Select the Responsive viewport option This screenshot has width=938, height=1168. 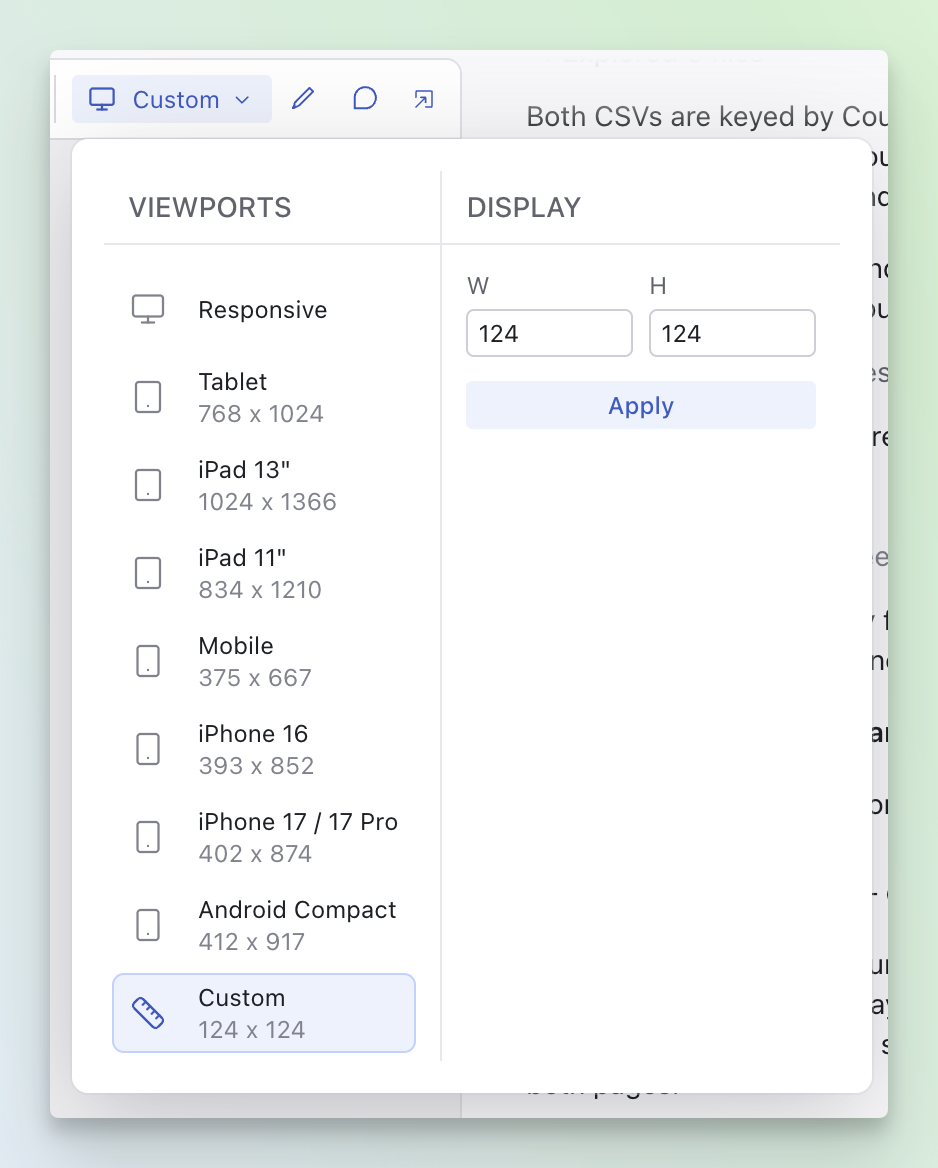(264, 309)
